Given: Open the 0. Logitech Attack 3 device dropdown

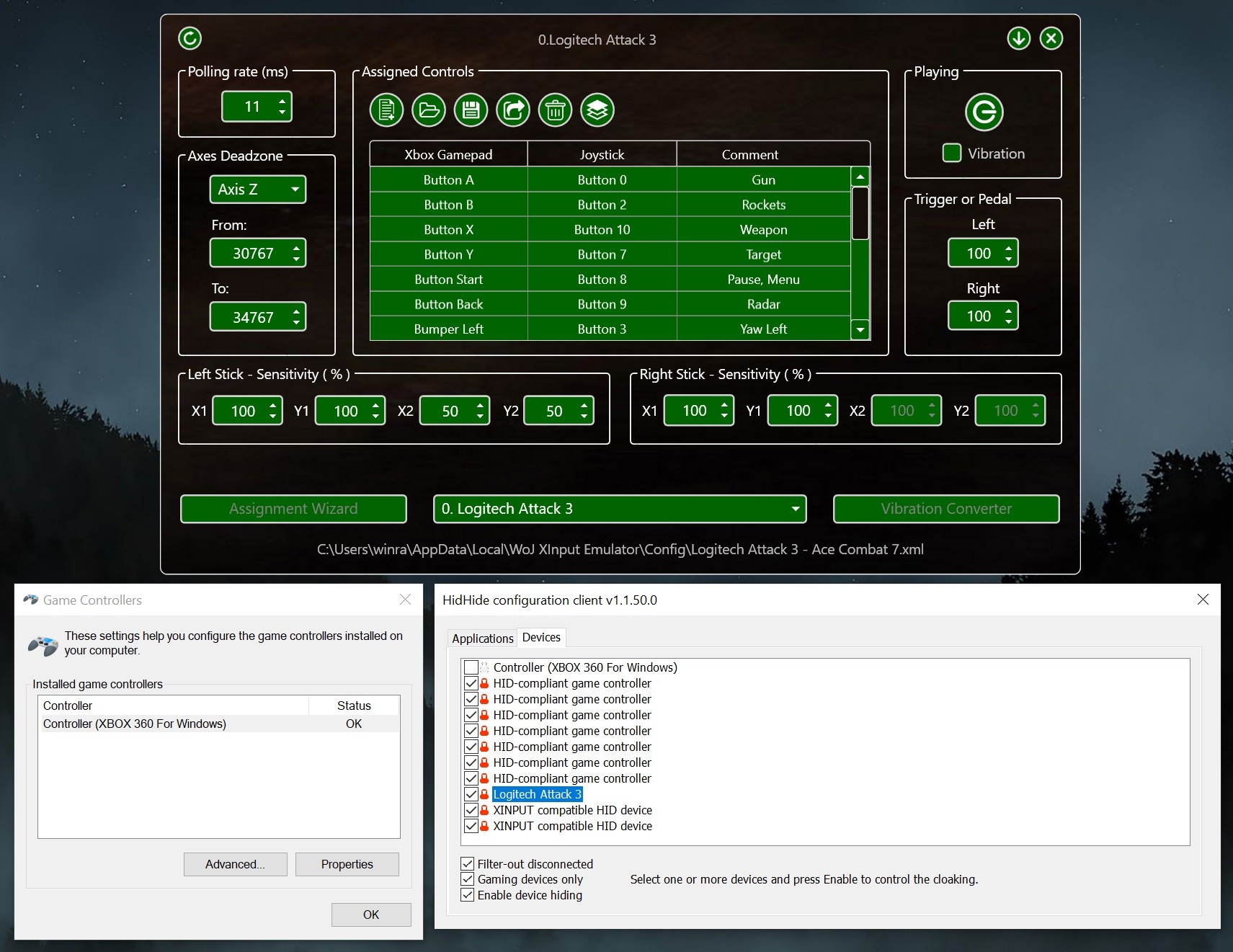Looking at the screenshot, I should [620, 509].
